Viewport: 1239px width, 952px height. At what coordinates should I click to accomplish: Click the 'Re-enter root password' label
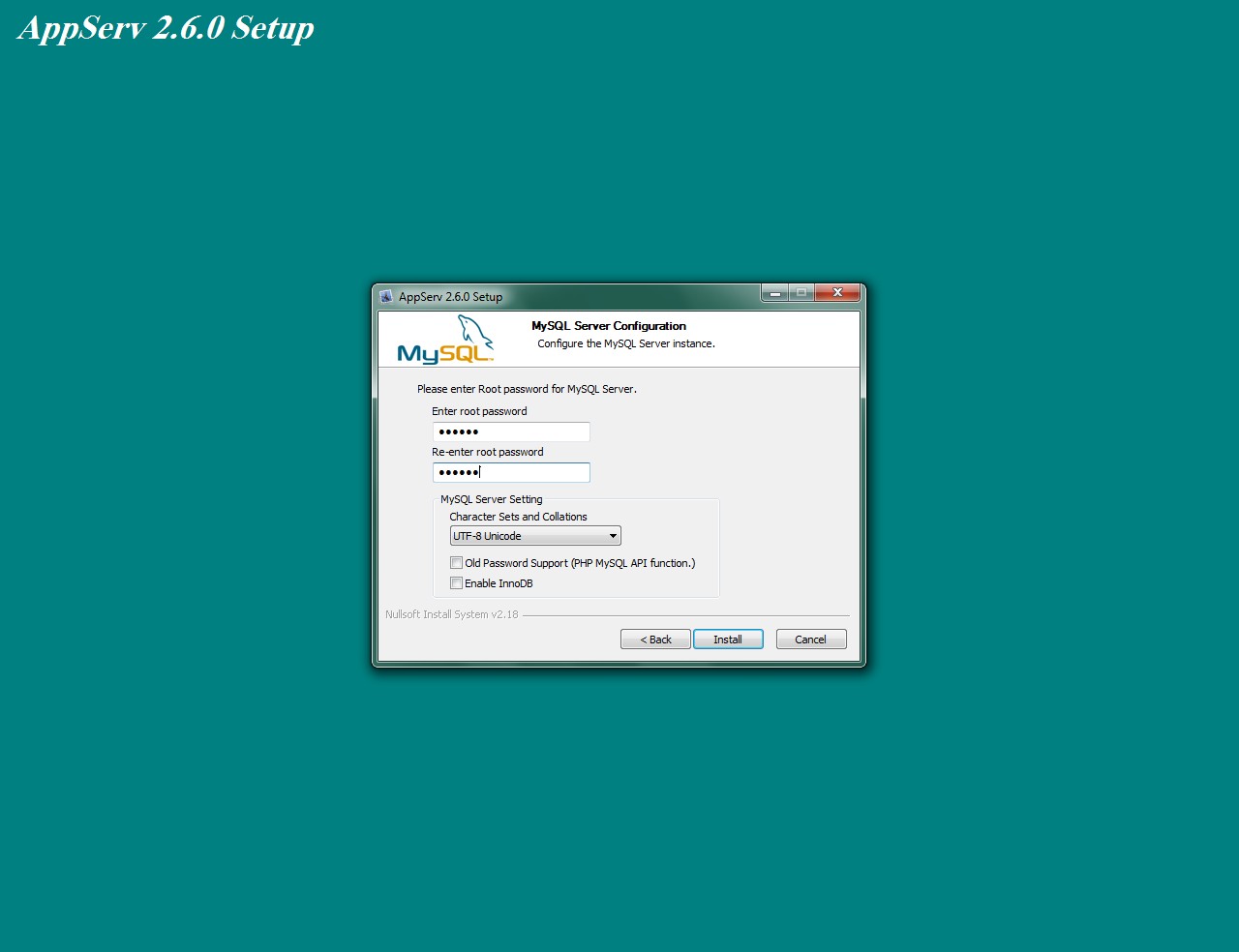[x=488, y=452]
